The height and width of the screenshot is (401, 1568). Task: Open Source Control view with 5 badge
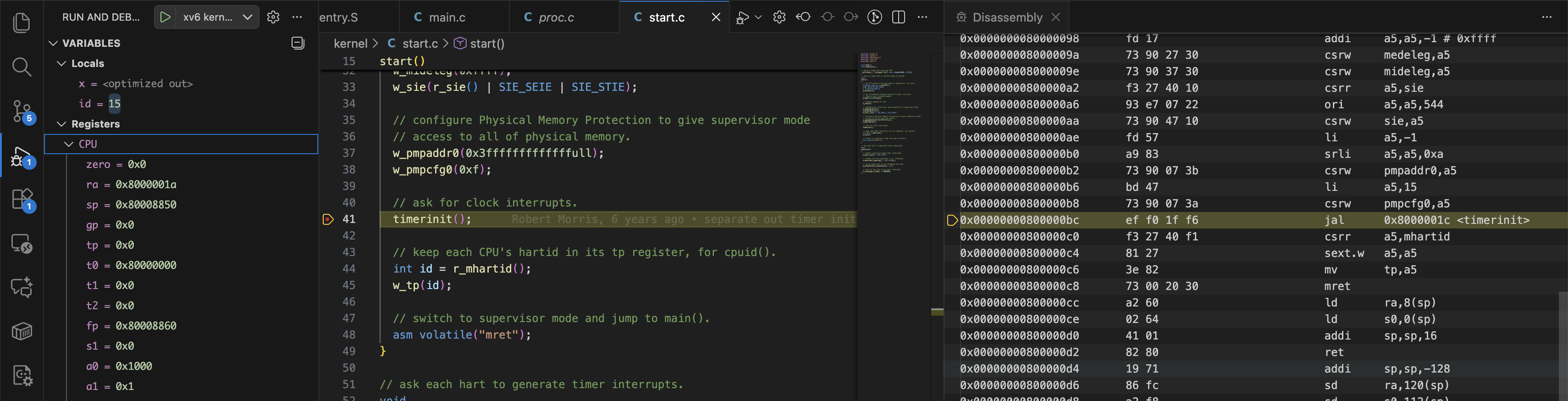click(x=23, y=112)
